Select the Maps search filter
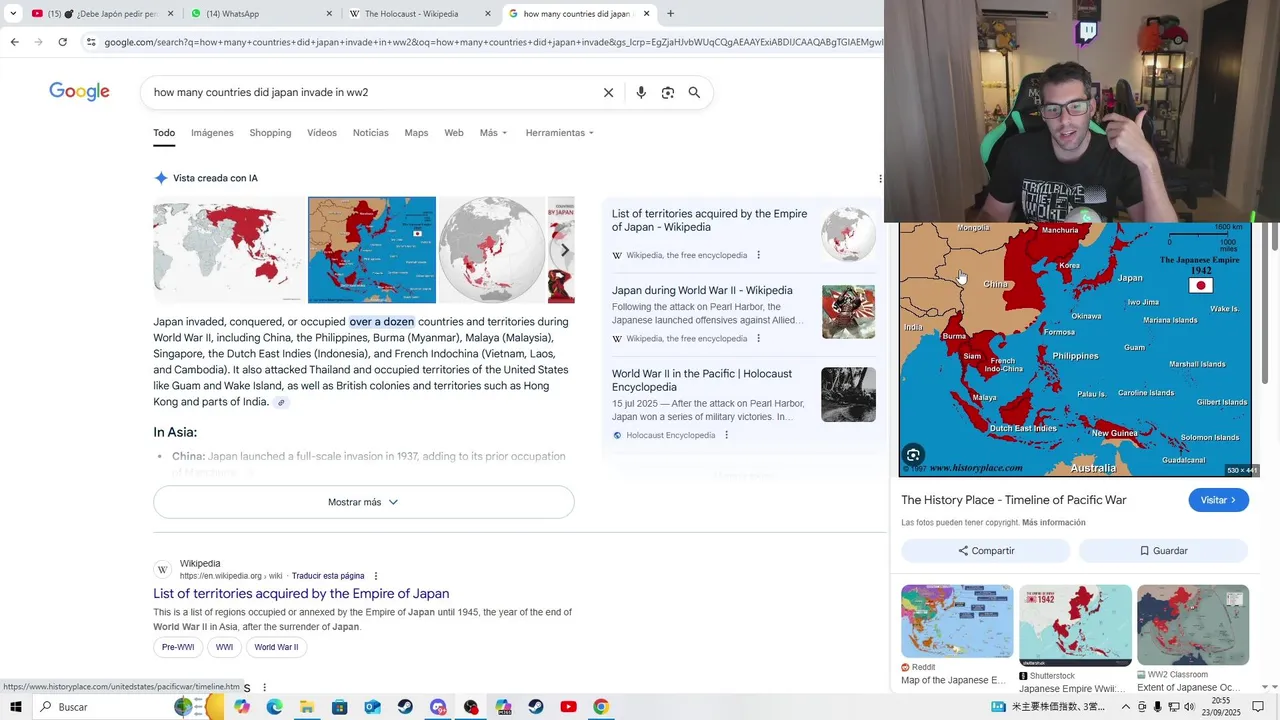Screen dimensions: 1280x720 pyautogui.click(x=416, y=133)
